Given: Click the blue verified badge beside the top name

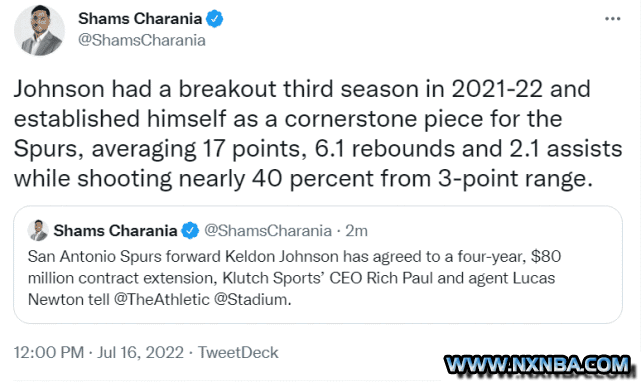Looking at the screenshot, I should click(214, 19).
